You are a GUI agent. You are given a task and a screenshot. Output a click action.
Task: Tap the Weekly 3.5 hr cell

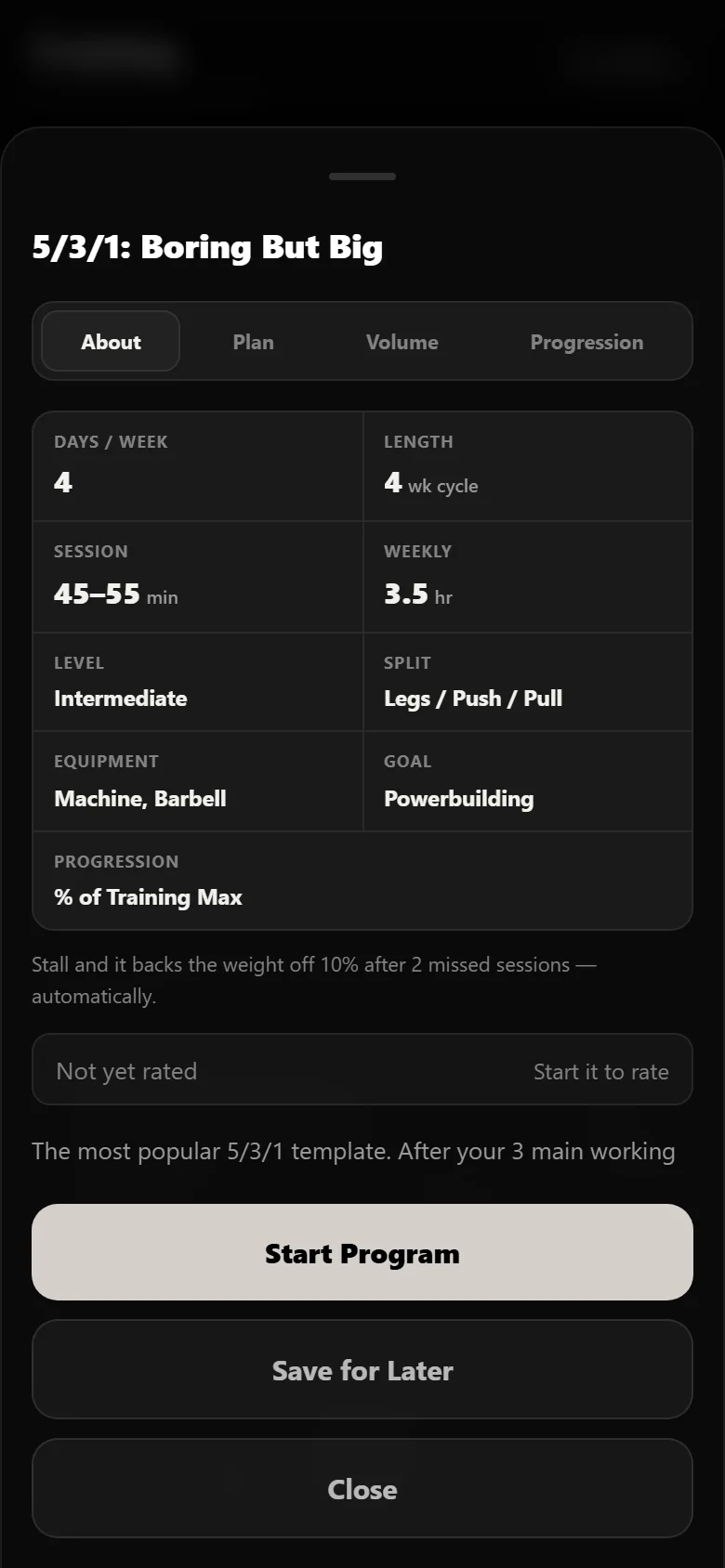pos(528,577)
